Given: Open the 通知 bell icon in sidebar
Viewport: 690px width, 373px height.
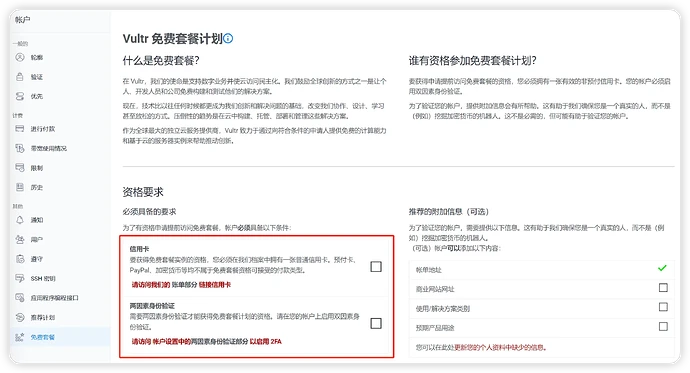Looking at the screenshot, I should (x=20, y=219).
